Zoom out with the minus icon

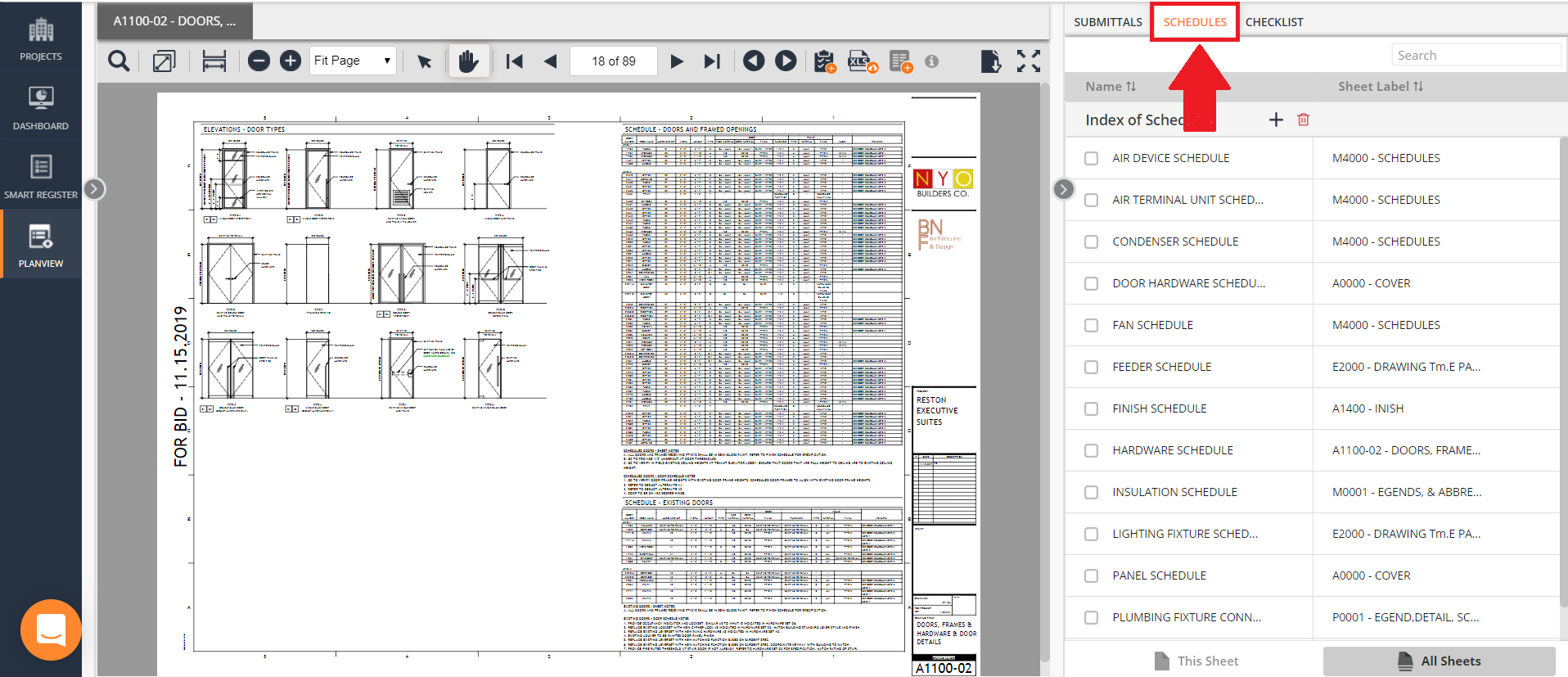[259, 61]
